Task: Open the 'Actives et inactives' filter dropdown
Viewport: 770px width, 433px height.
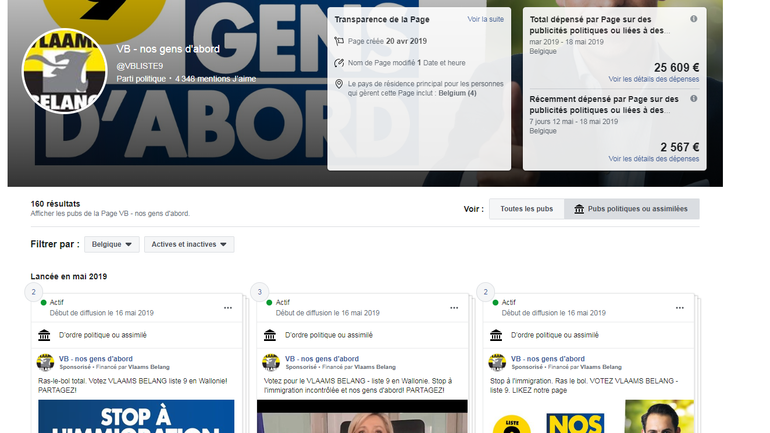Action: pos(189,244)
